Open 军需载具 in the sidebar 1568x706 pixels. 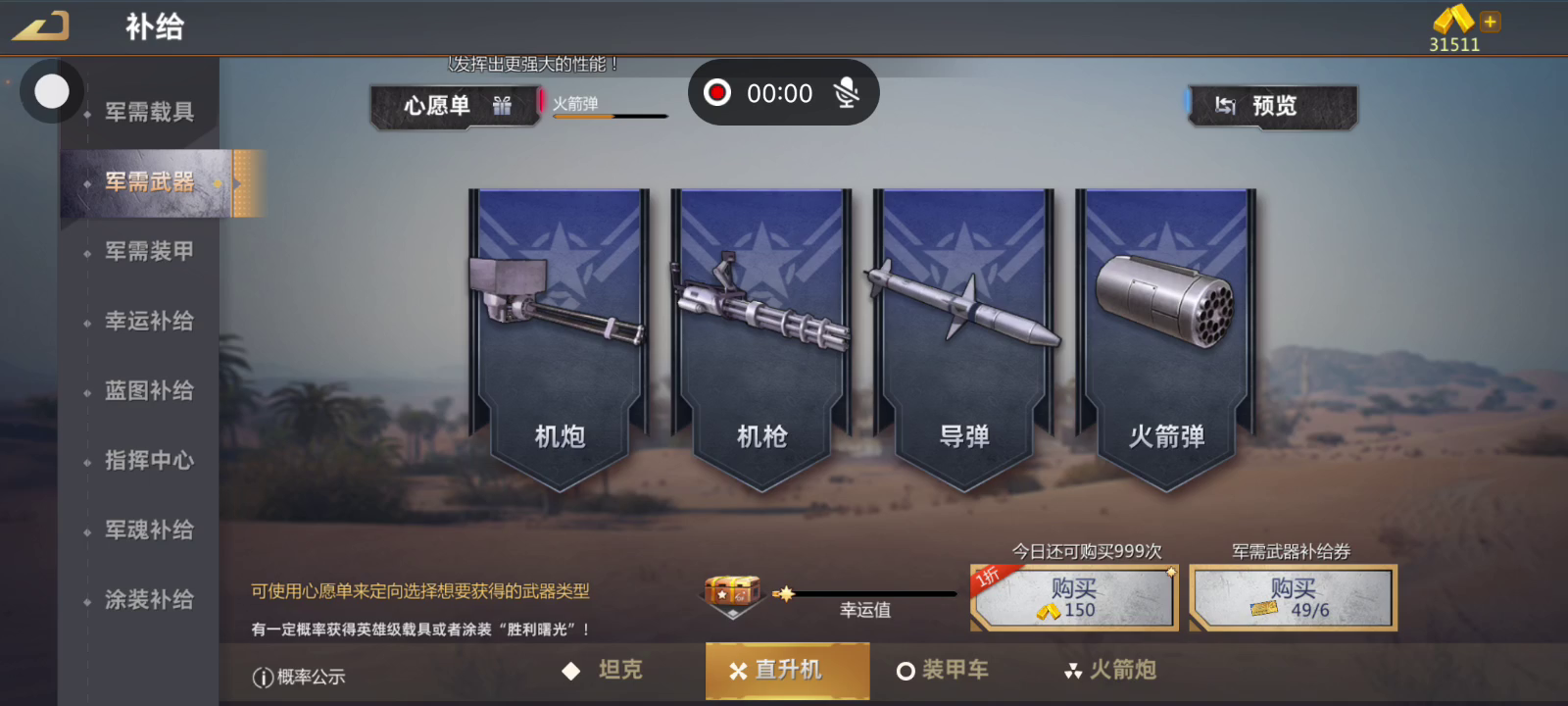point(149,112)
